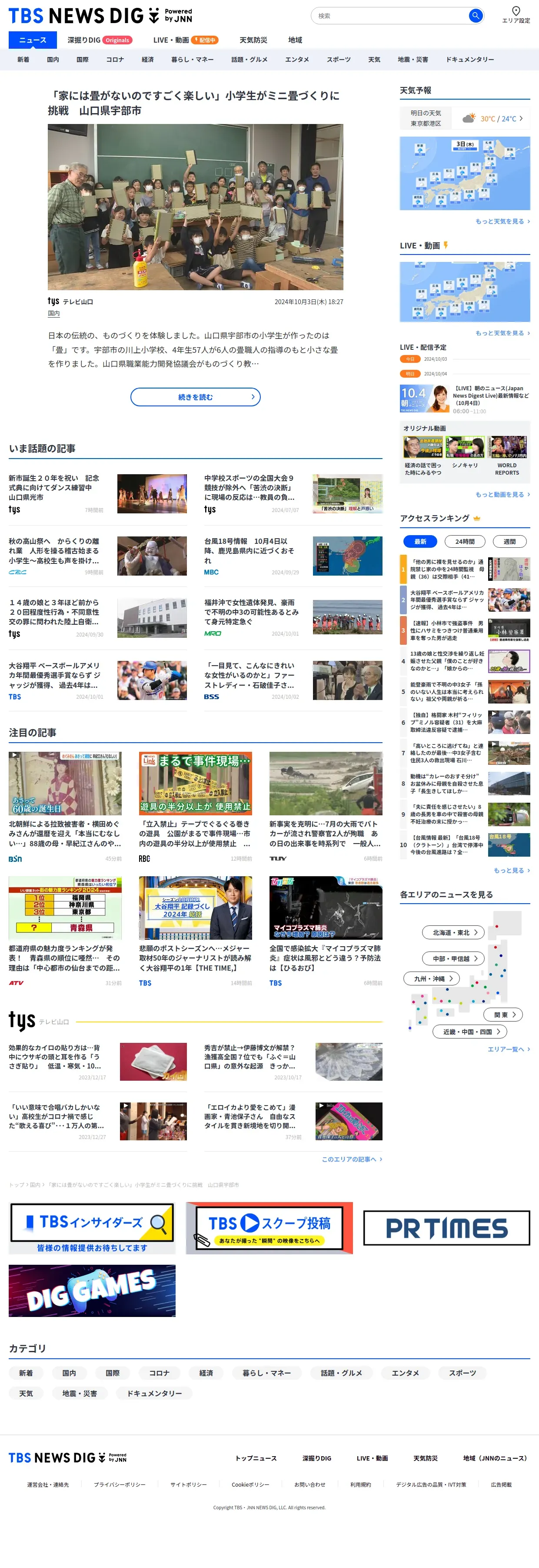Image resolution: width=539 pixels, height=1568 pixels.
Task: Open ドキュメンタリー in the sub-navigation
Action: 469,60
